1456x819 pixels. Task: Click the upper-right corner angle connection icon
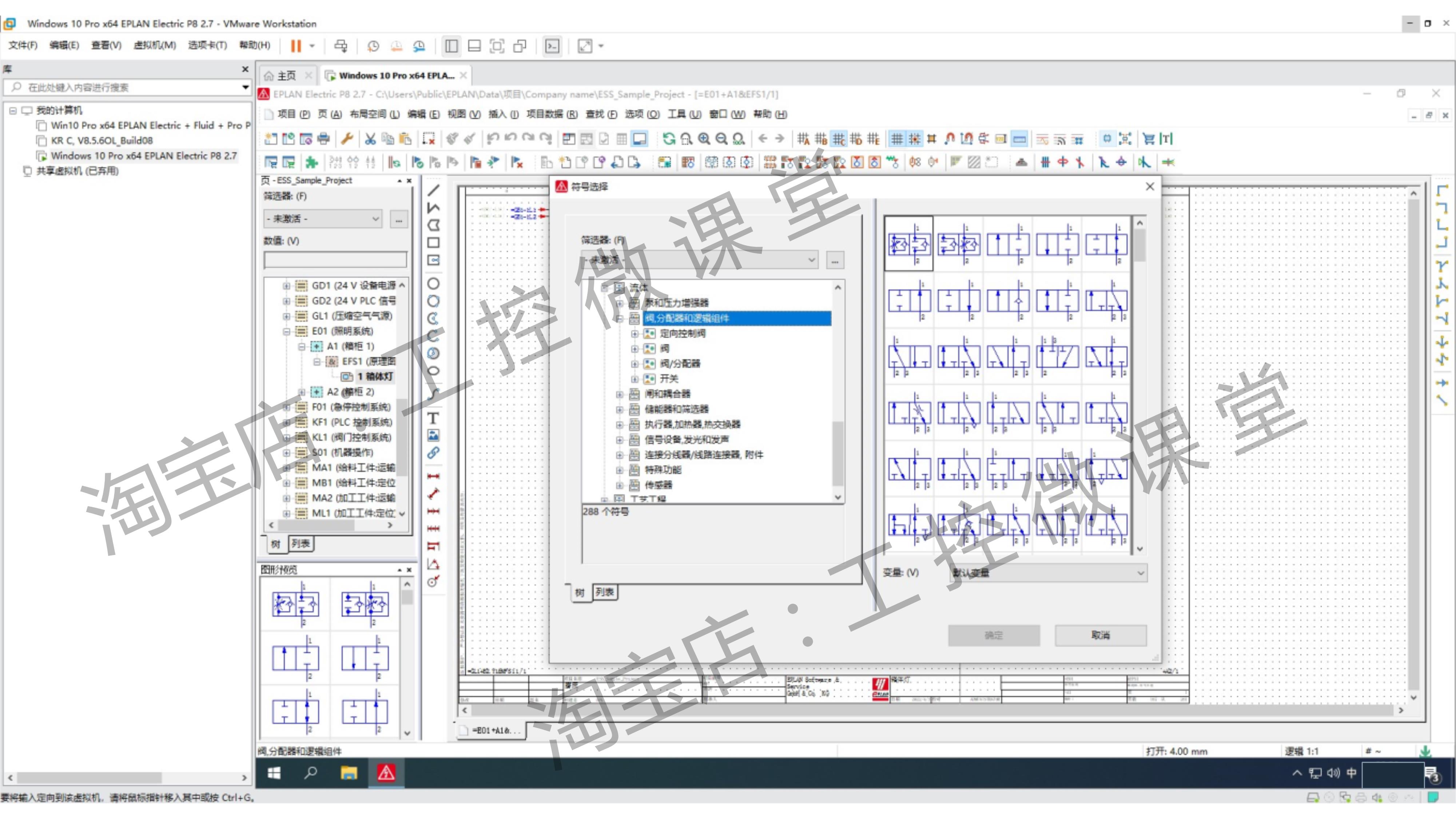point(1443,207)
